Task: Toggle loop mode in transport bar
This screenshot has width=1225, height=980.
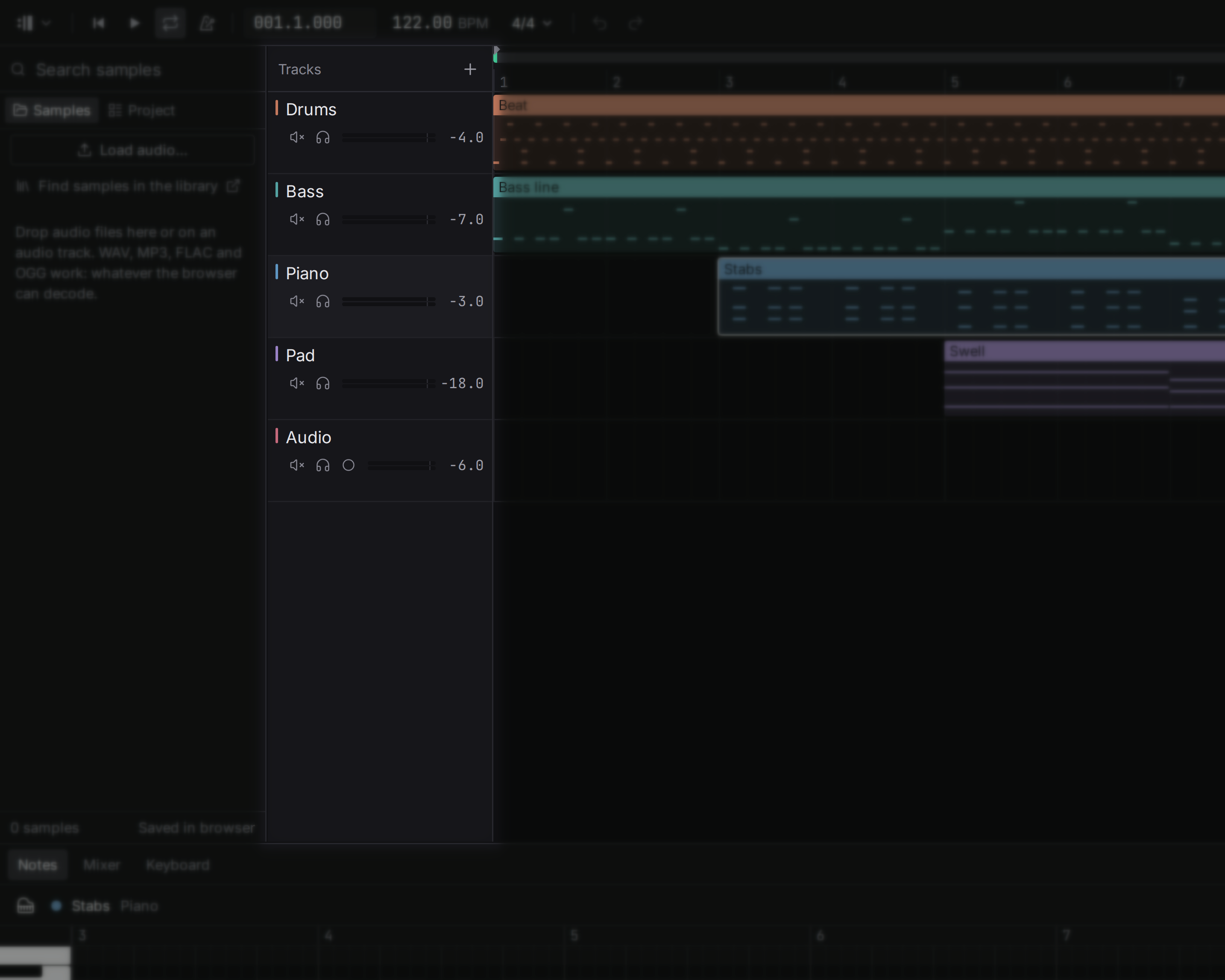Action: 170,23
